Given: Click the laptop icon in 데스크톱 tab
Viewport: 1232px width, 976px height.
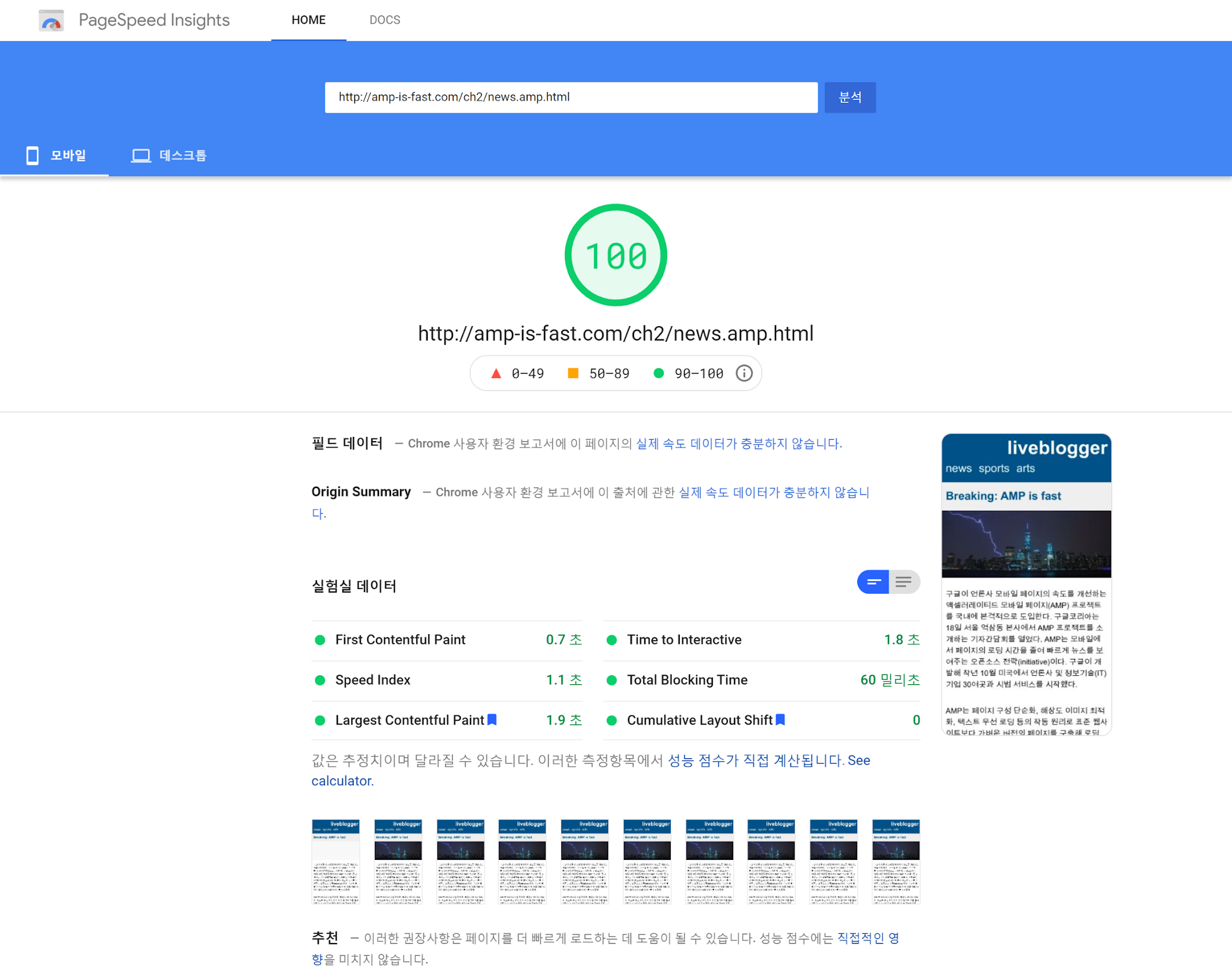Looking at the screenshot, I should [141, 156].
